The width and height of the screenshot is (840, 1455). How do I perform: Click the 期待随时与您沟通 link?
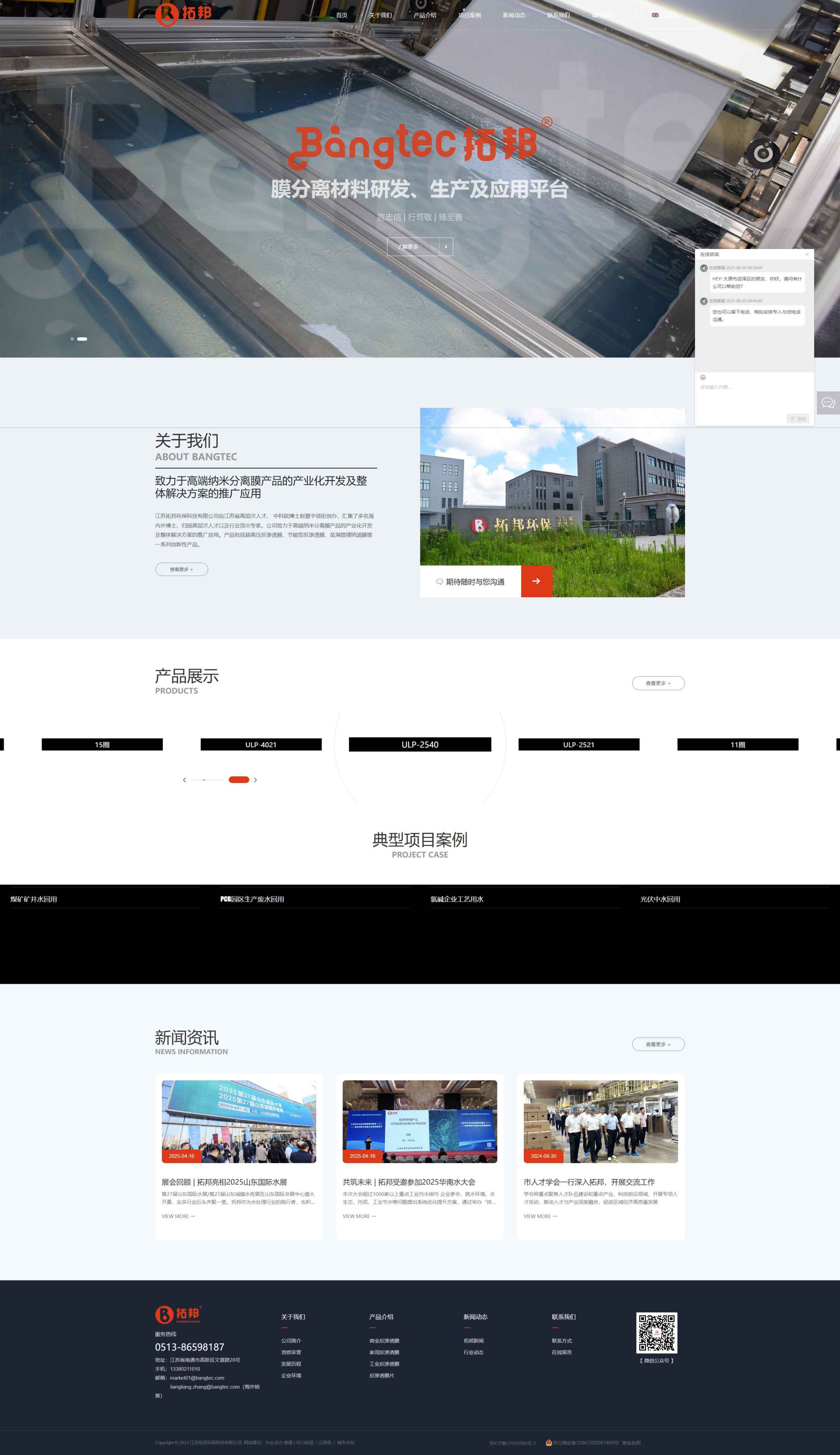470,581
